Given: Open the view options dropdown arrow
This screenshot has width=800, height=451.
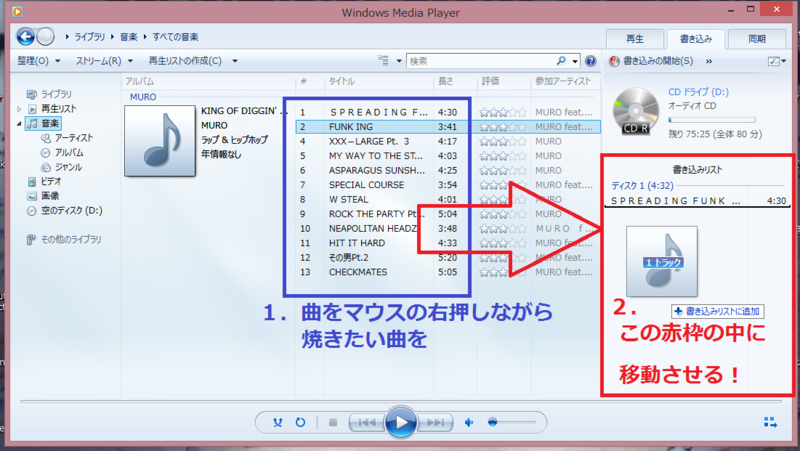Looking at the screenshot, I should tap(399, 61).
